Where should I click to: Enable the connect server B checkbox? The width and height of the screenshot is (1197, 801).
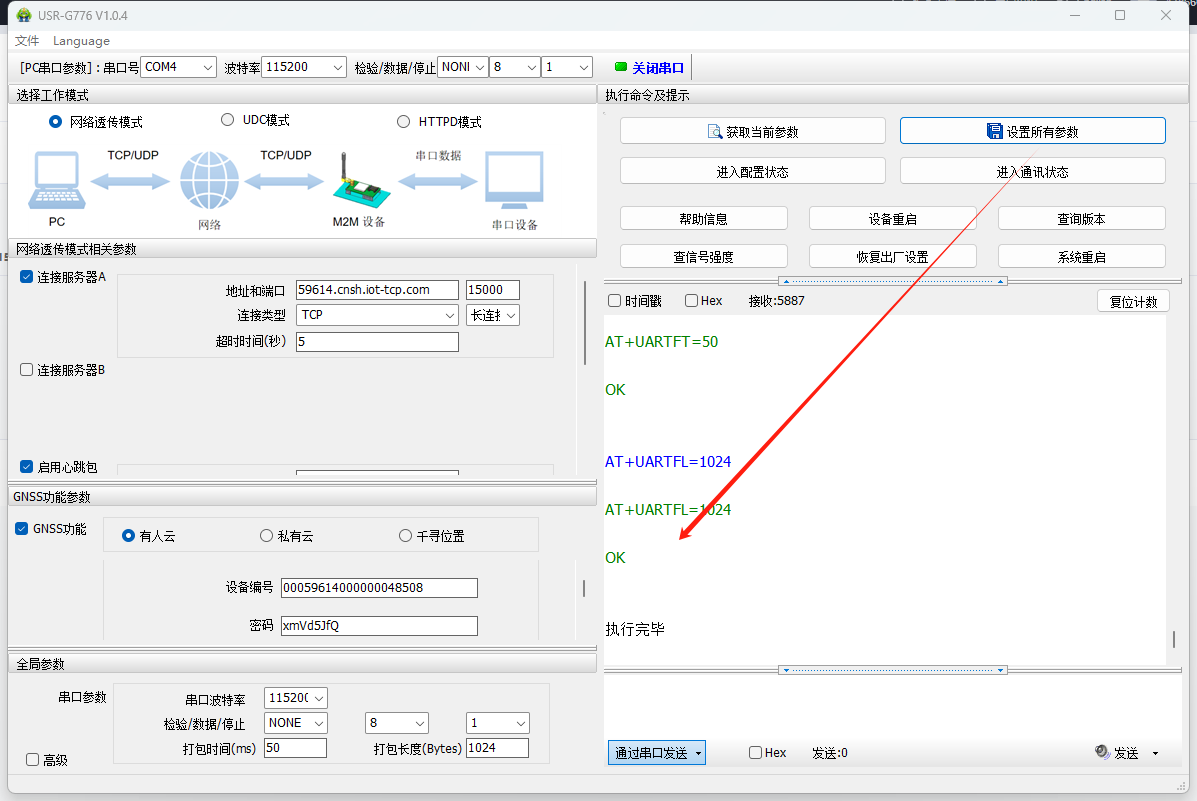27,370
